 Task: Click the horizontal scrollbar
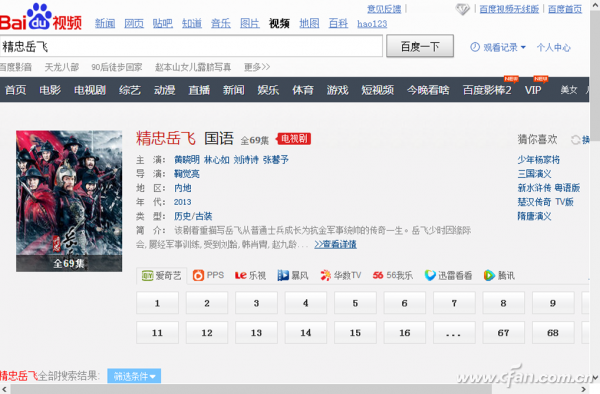tap(251, 389)
